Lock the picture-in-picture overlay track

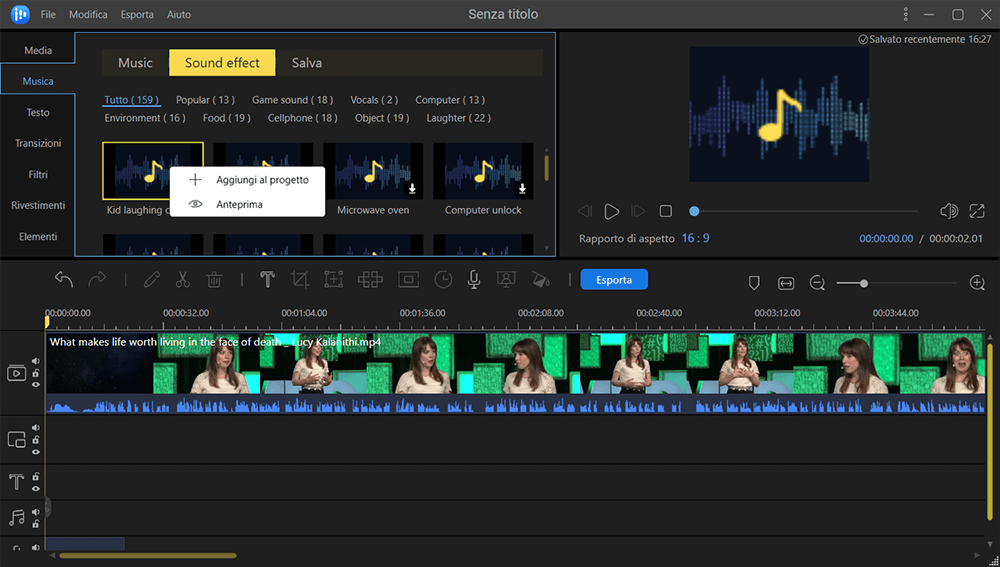36,440
